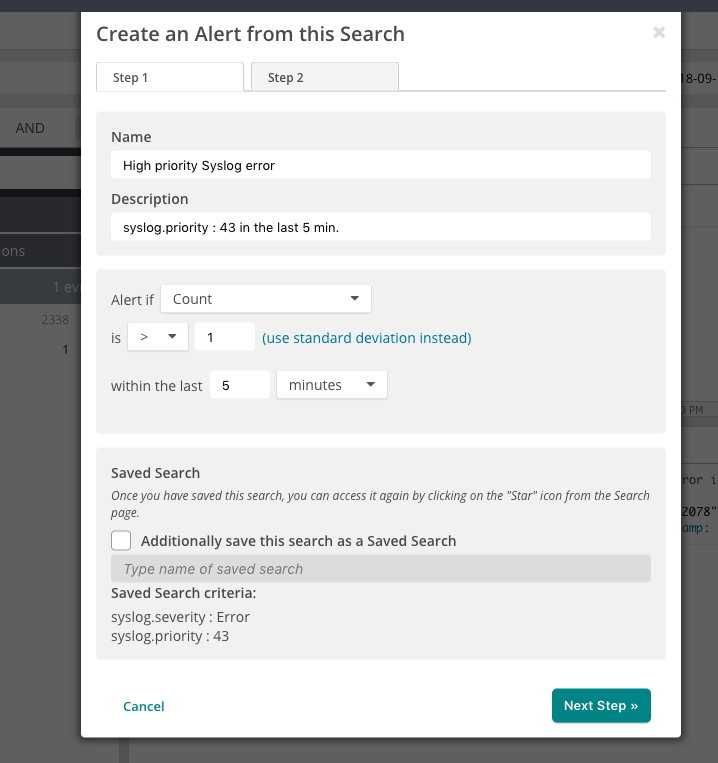Image resolution: width=718 pixels, height=763 pixels.
Task: Click the Name field label
Action: click(x=131, y=137)
